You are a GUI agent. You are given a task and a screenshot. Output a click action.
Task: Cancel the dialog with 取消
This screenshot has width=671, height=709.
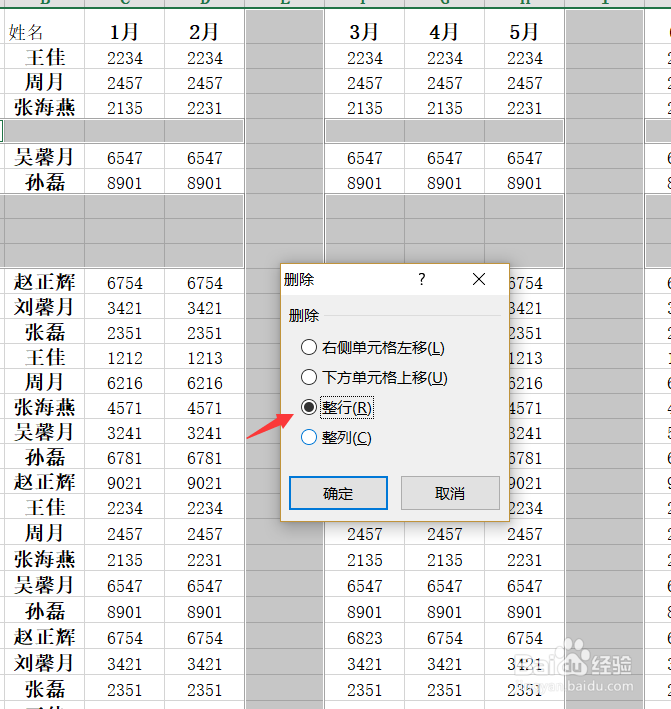(450, 493)
